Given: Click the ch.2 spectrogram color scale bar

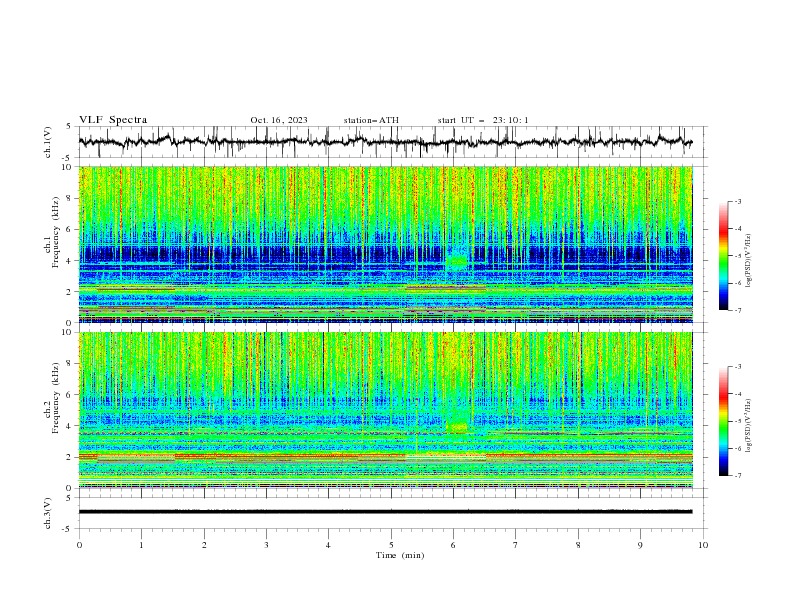Looking at the screenshot, I should tap(724, 421).
